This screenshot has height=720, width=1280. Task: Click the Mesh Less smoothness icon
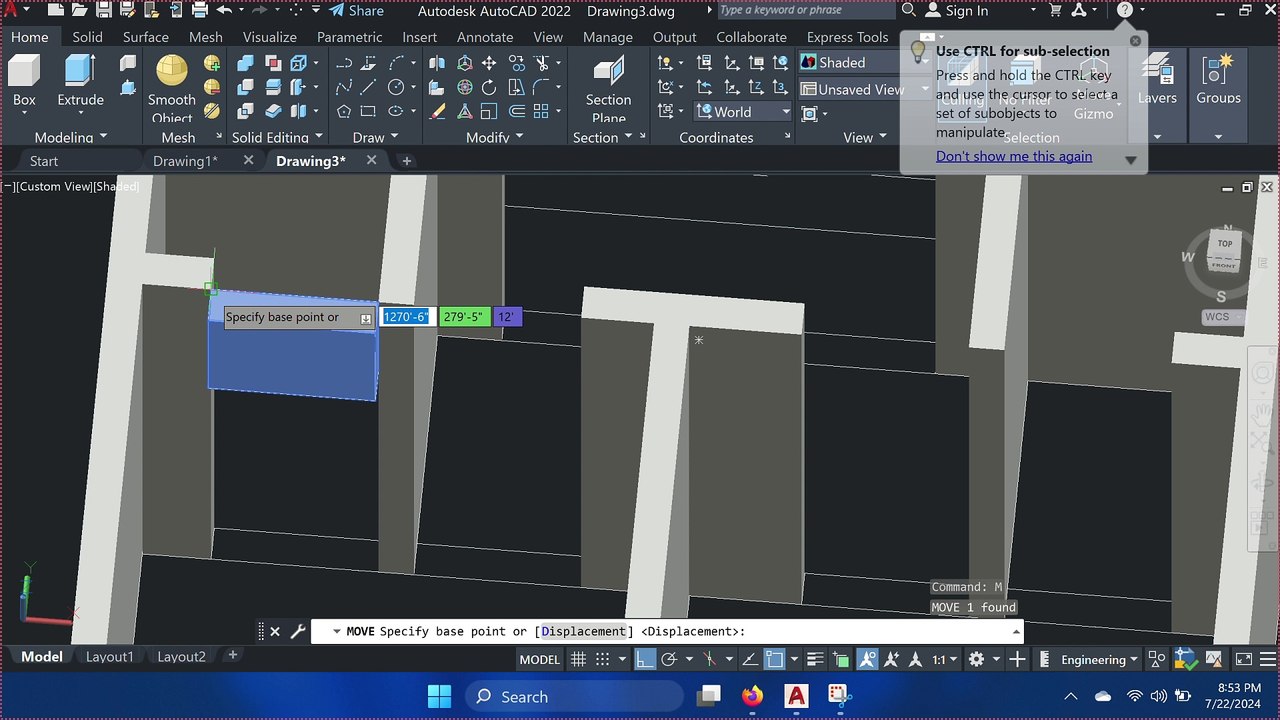[212, 88]
